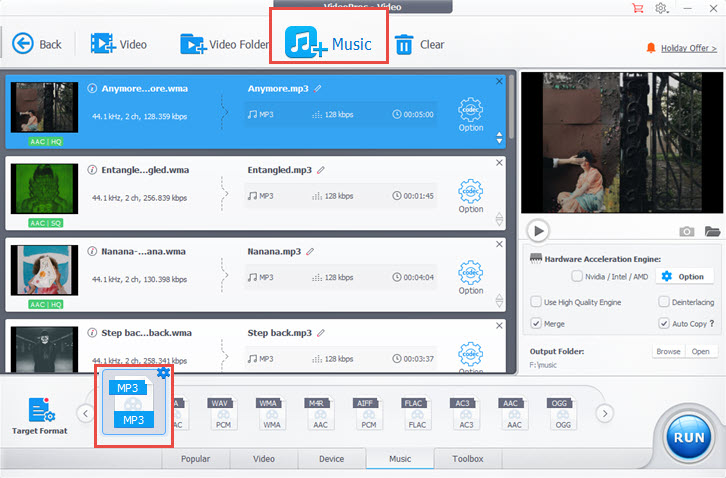Screen dimensions: 726x478
Task: Open the folder icon under preview
Action: pos(712,231)
